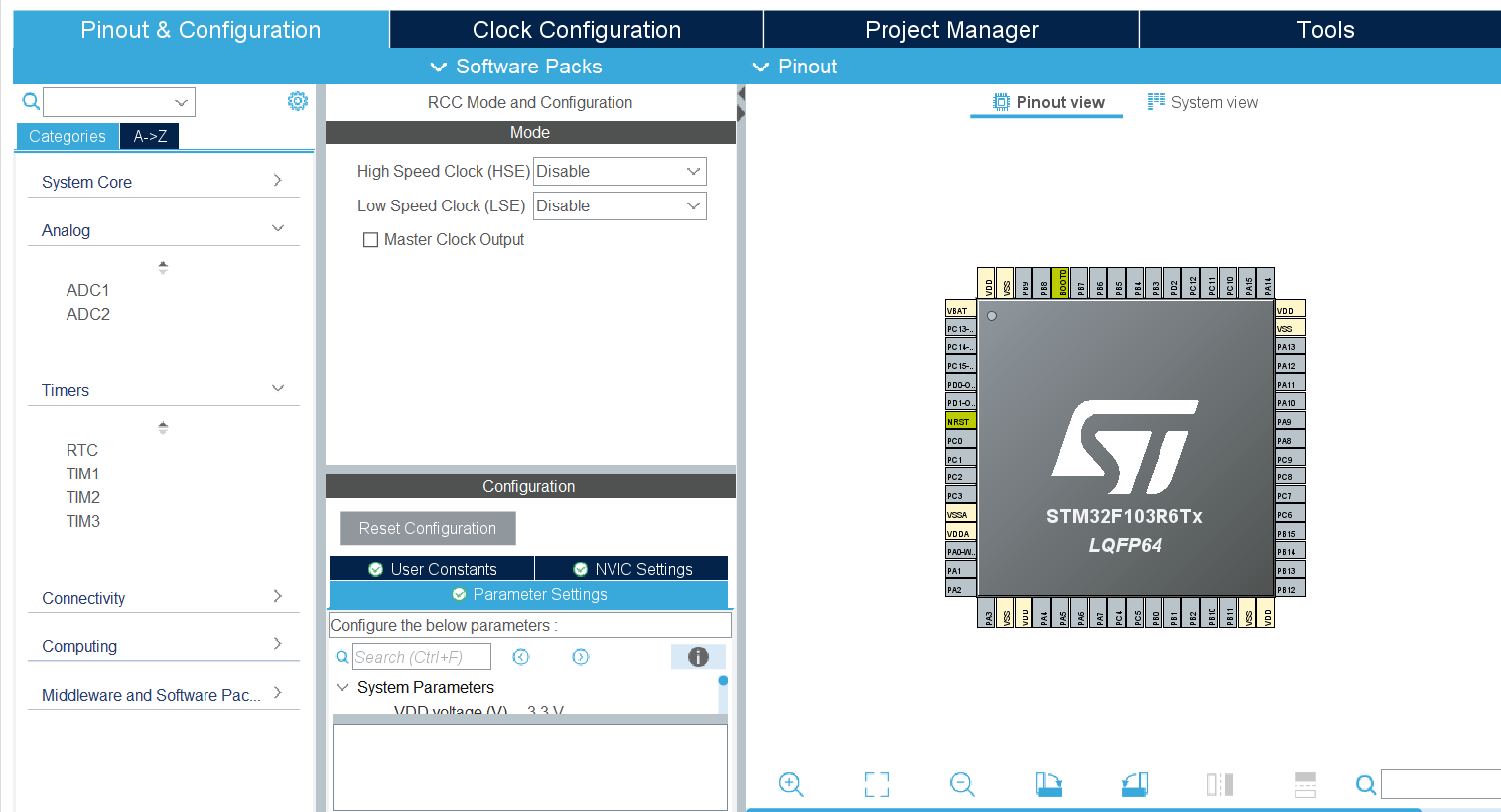Go to the next parameter search result

tap(581, 657)
